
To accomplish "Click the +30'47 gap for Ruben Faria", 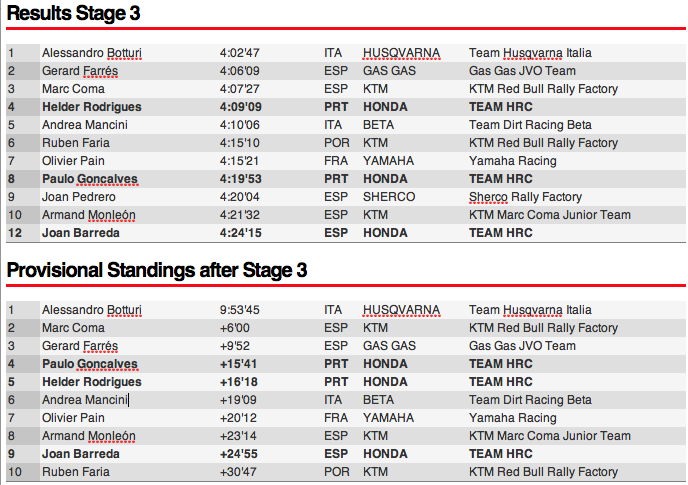I will (239, 472).
